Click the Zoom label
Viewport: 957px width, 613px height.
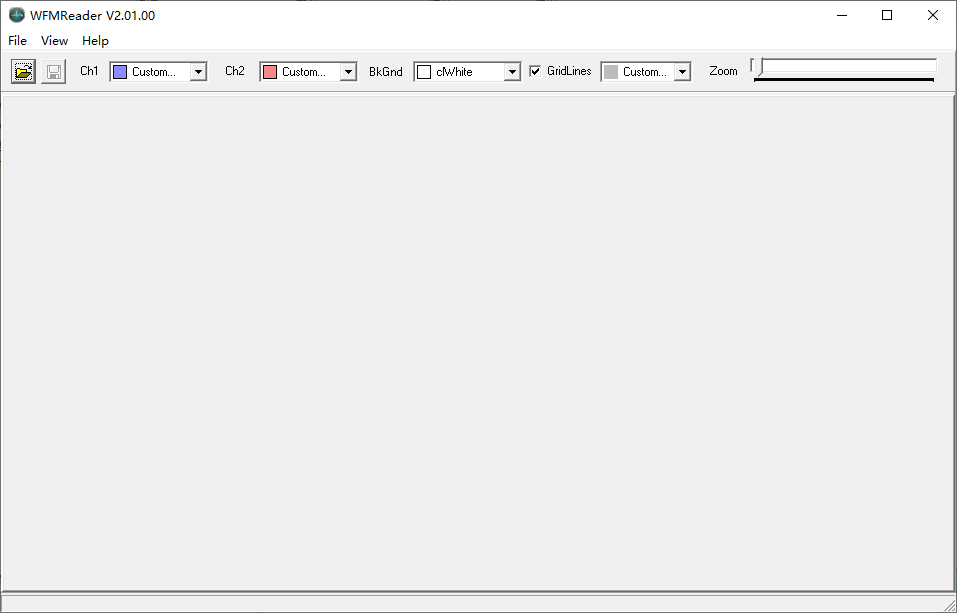723,71
